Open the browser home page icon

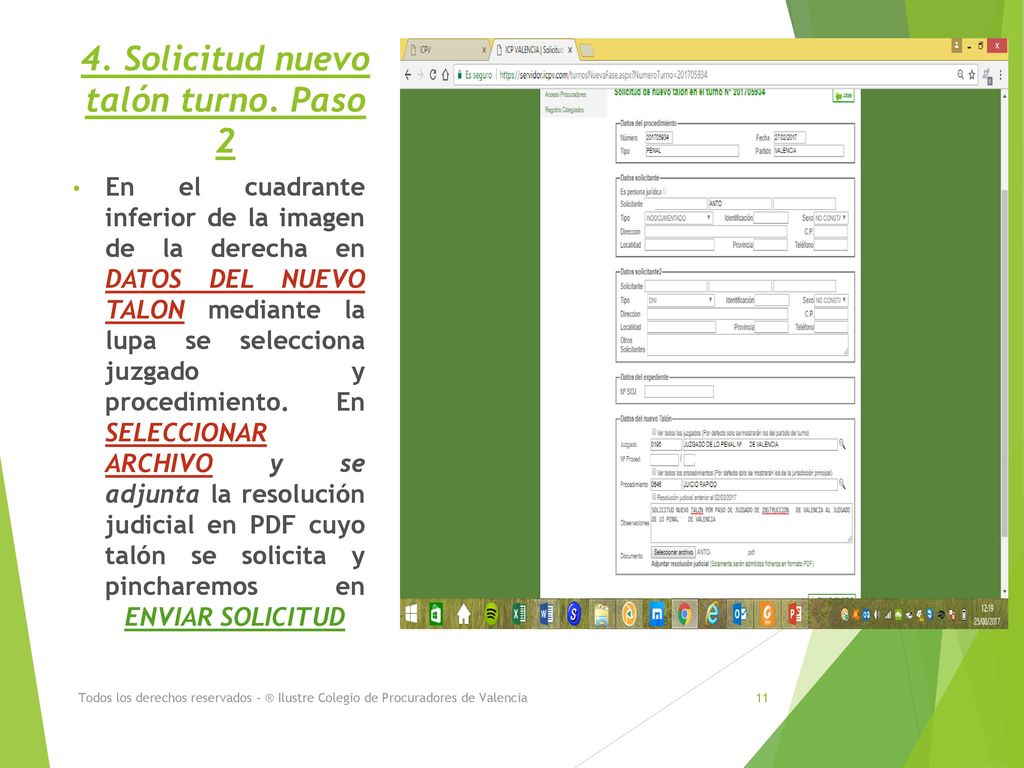[x=445, y=74]
